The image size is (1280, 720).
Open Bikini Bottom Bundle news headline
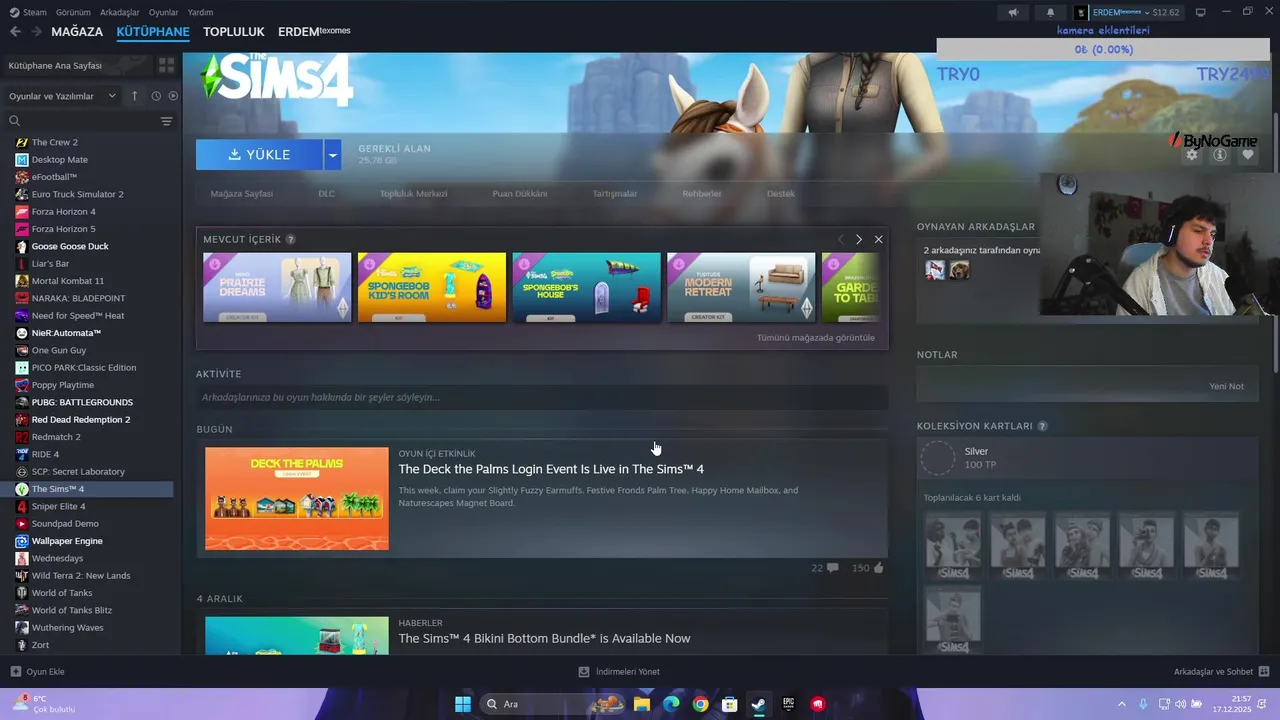pos(544,638)
